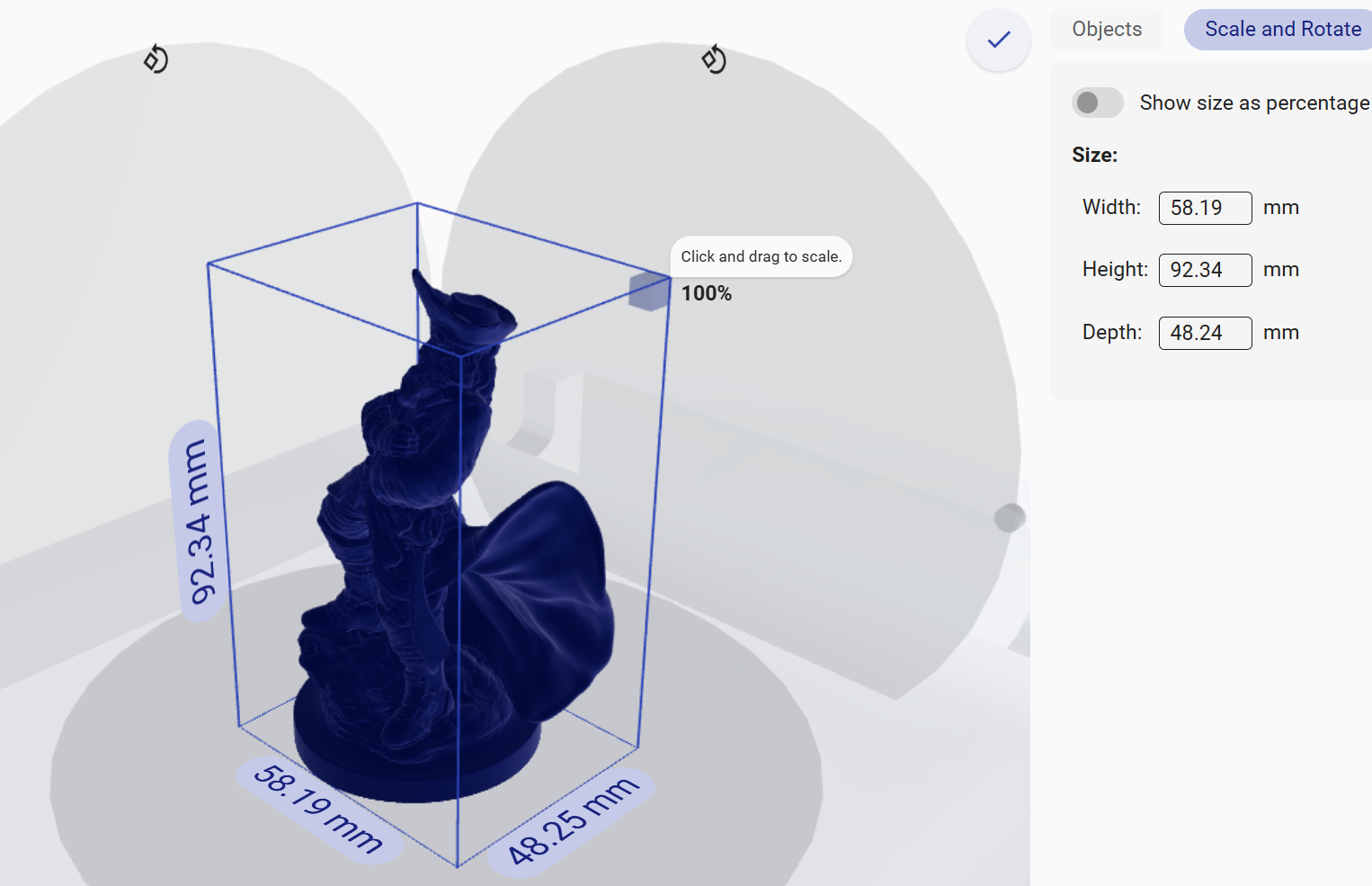Click the Size: heading
The width and height of the screenshot is (1372, 886).
1094,155
